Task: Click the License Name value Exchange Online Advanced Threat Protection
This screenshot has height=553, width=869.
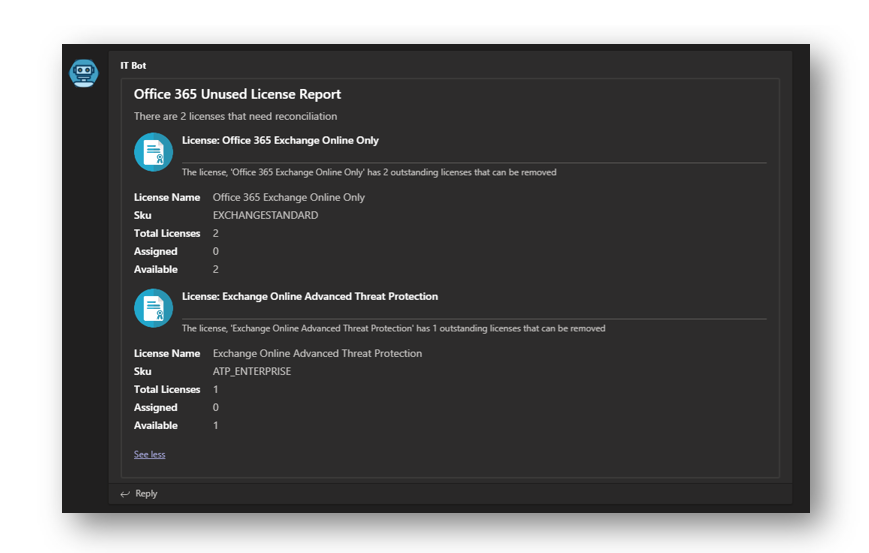Action: click(x=318, y=354)
